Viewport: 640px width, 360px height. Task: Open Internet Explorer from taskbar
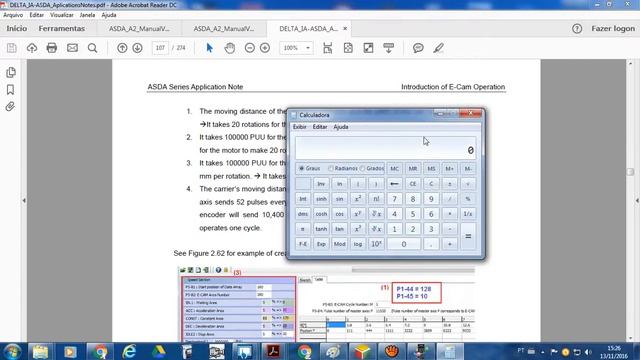pyautogui.click(x=129, y=351)
